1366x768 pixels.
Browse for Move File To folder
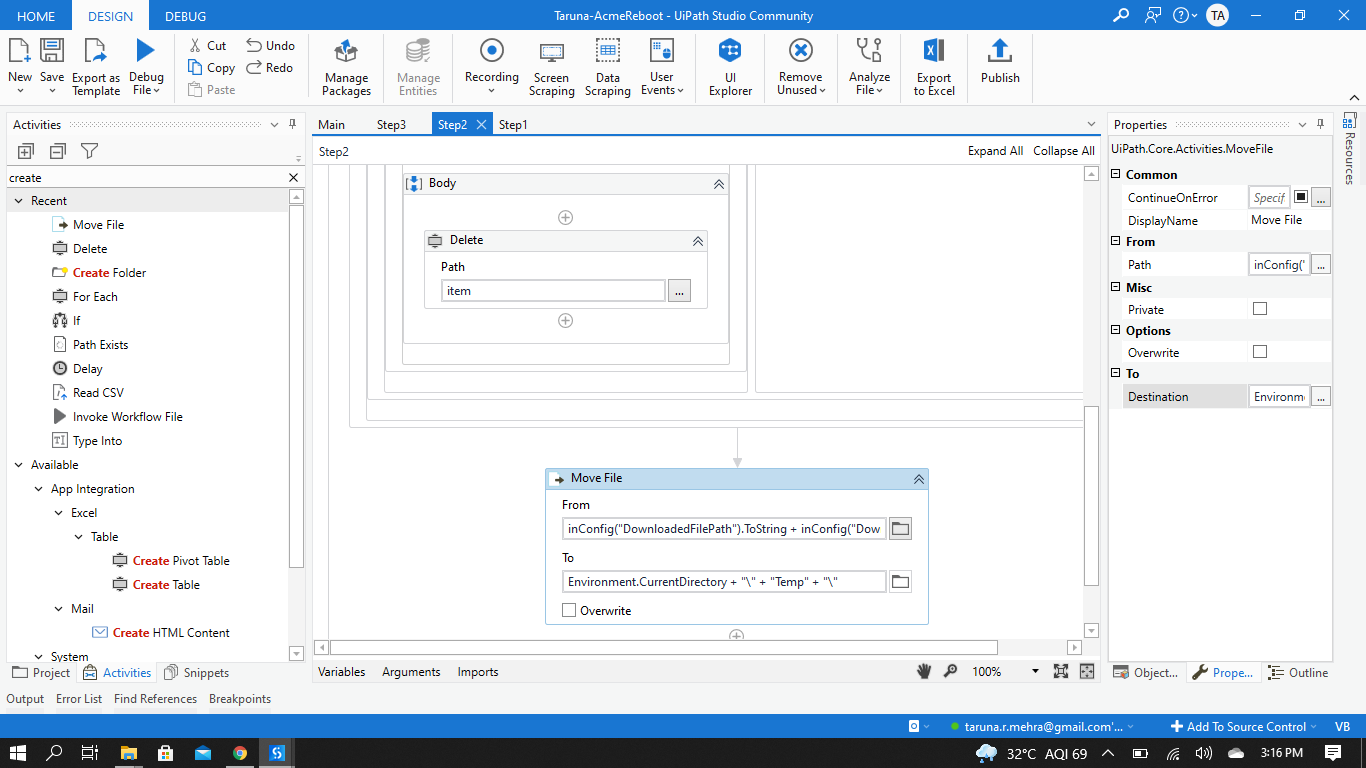[x=901, y=581]
